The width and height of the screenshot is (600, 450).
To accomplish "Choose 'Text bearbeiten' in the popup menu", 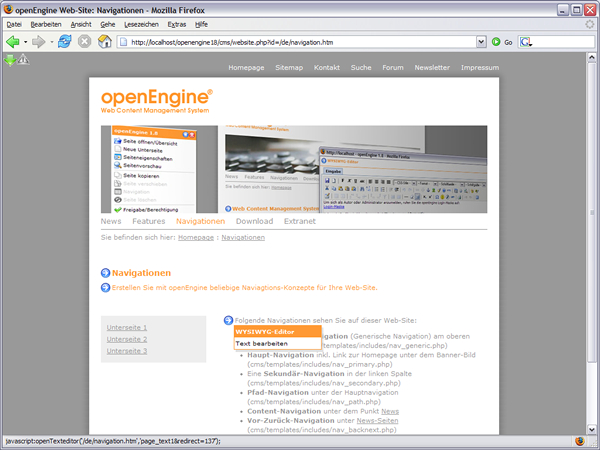I will [262, 343].
